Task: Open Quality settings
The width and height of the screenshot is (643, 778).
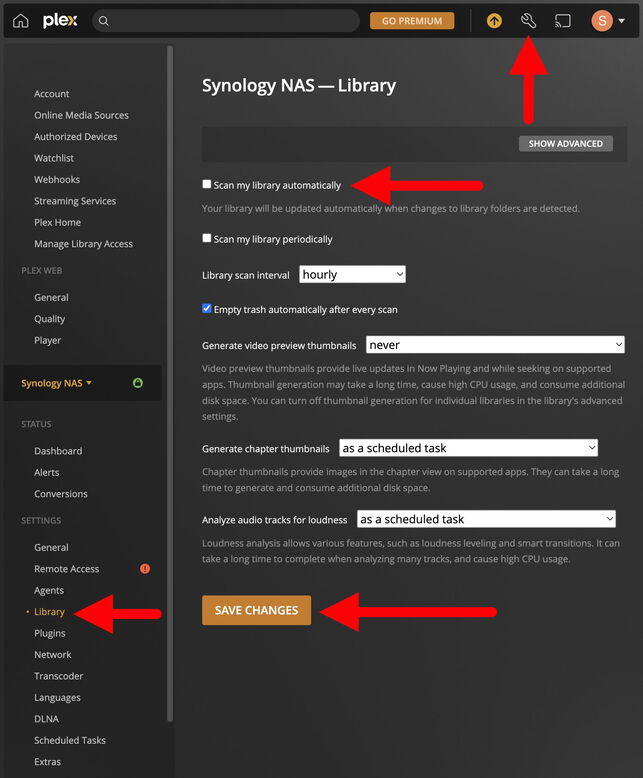Action: click(x=50, y=319)
